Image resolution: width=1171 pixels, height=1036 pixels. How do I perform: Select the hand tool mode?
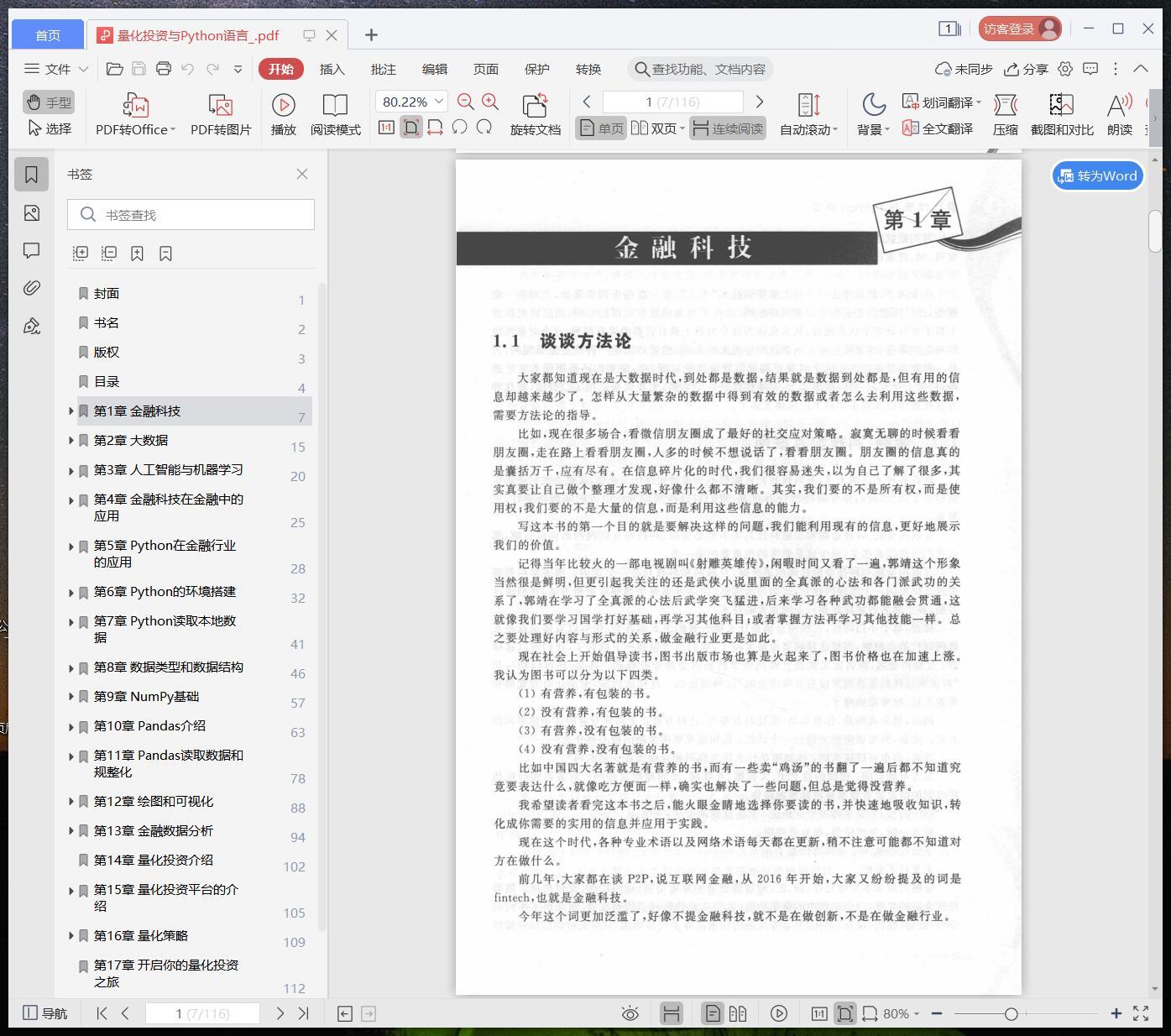click(50, 102)
